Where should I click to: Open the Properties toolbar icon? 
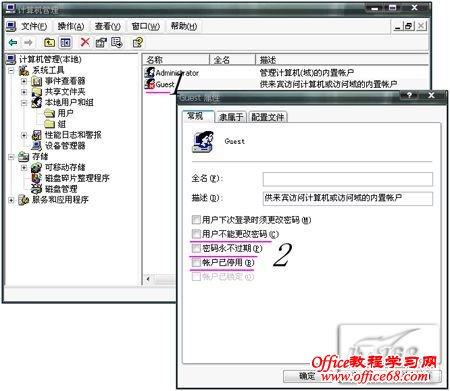click(101, 42)
